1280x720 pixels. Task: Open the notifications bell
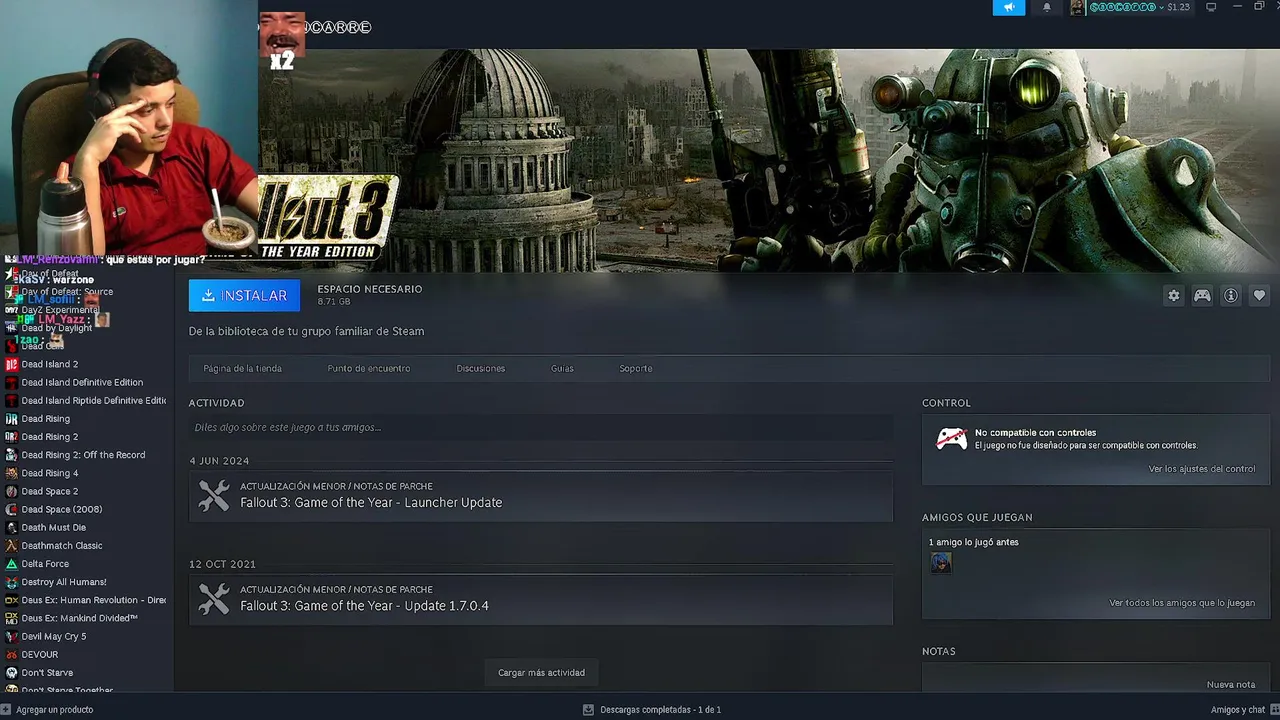point(1047,7)
